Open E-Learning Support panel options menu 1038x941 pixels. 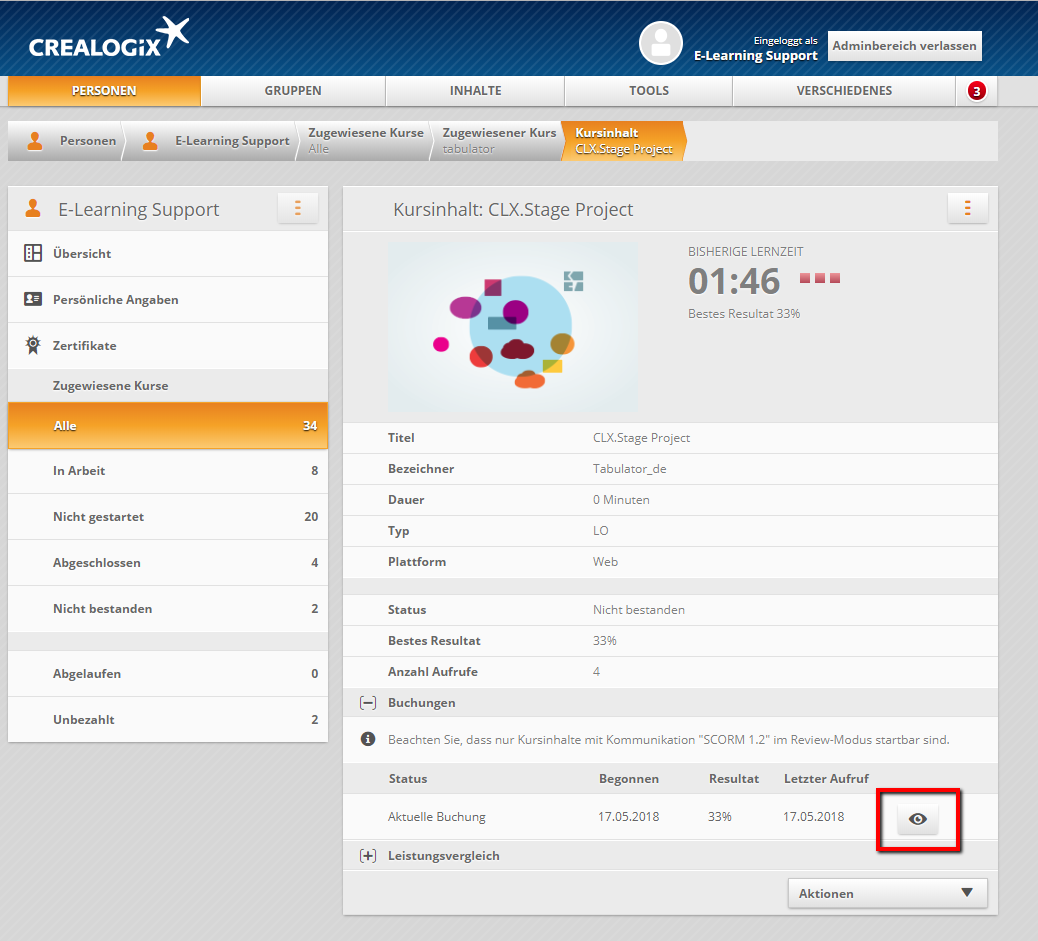coord(297,209)
